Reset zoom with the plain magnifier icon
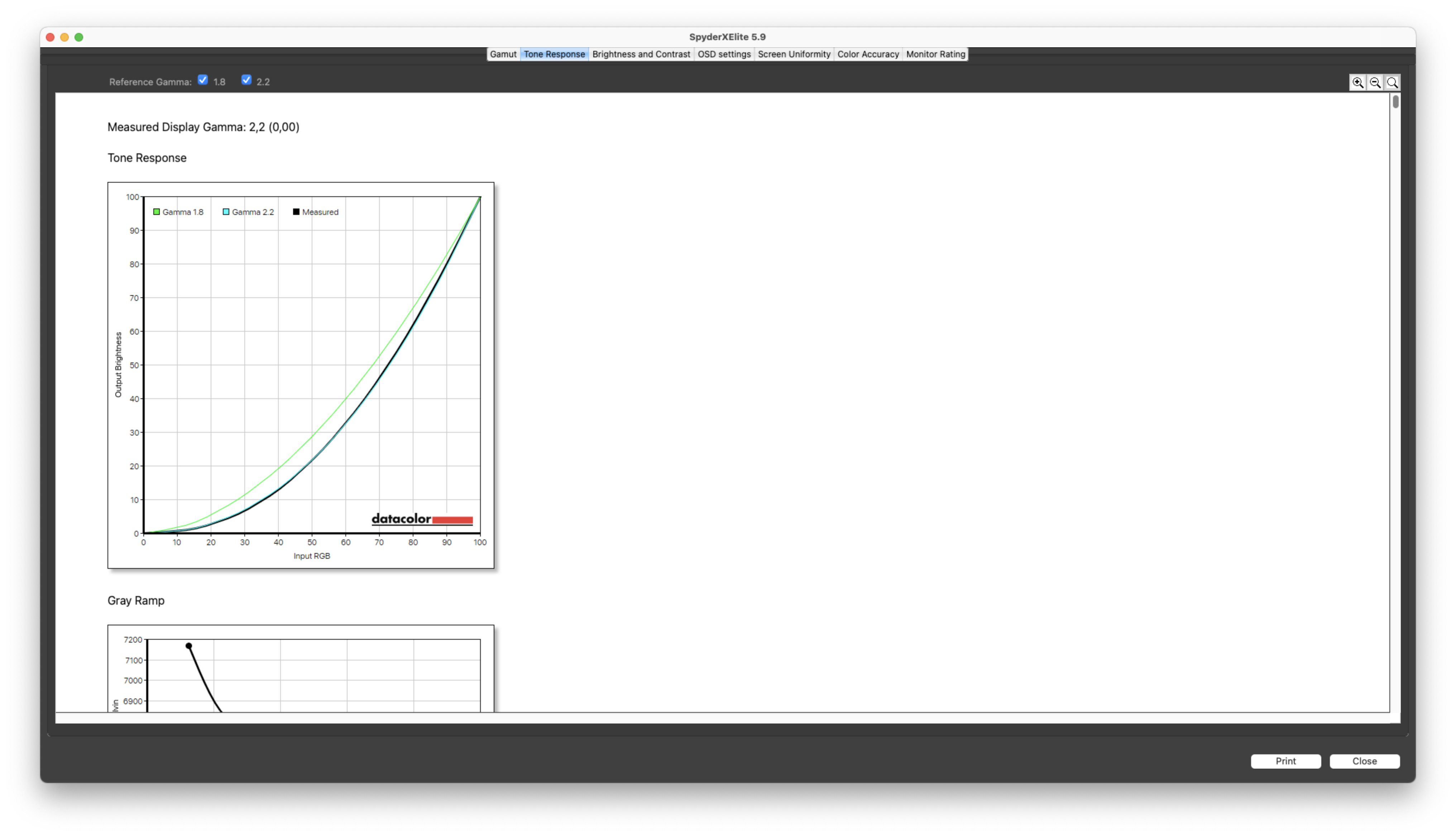This screenshot has height=836, width=1456. coord(1392,82)
